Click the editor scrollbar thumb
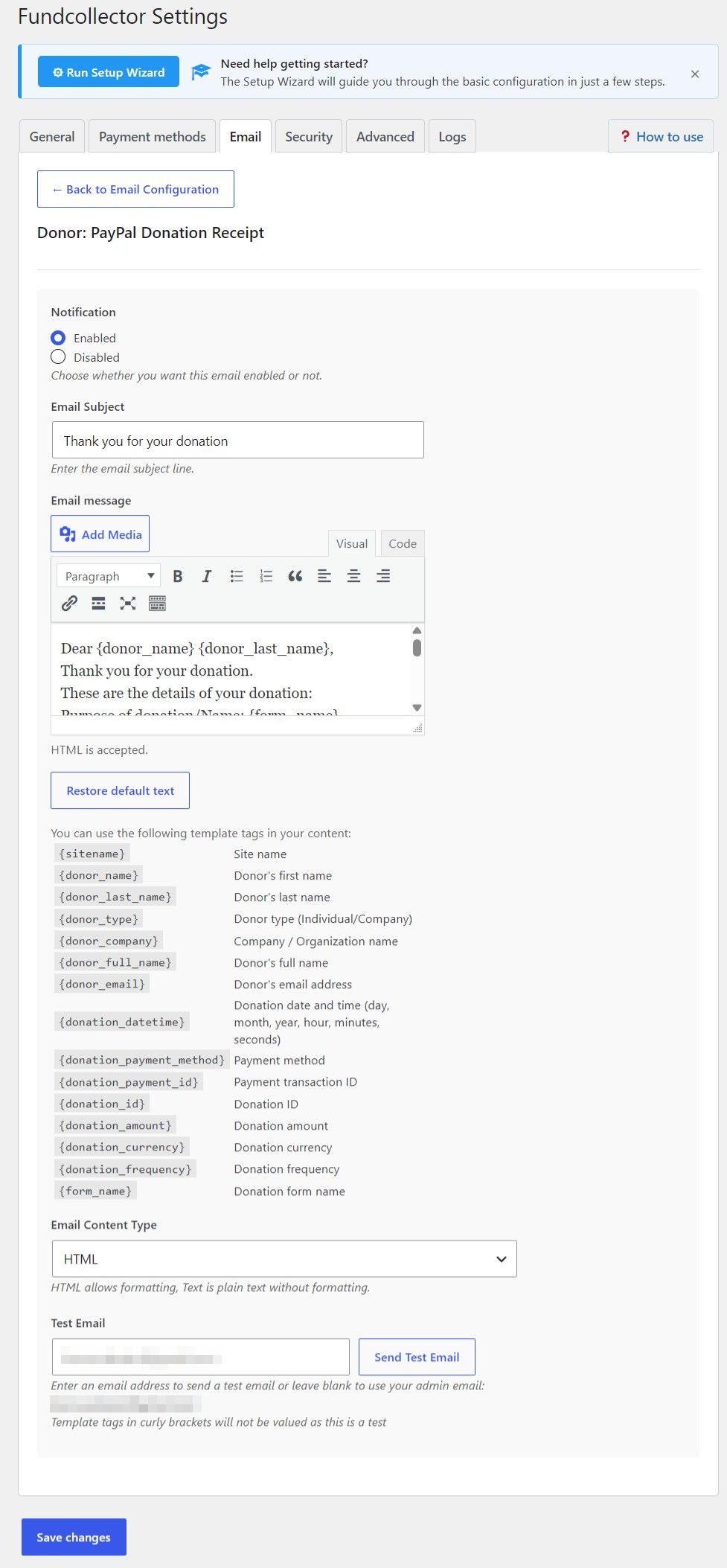Viewport: 727px width, 1568px height. pyautogui.click(x=417, y=648)
